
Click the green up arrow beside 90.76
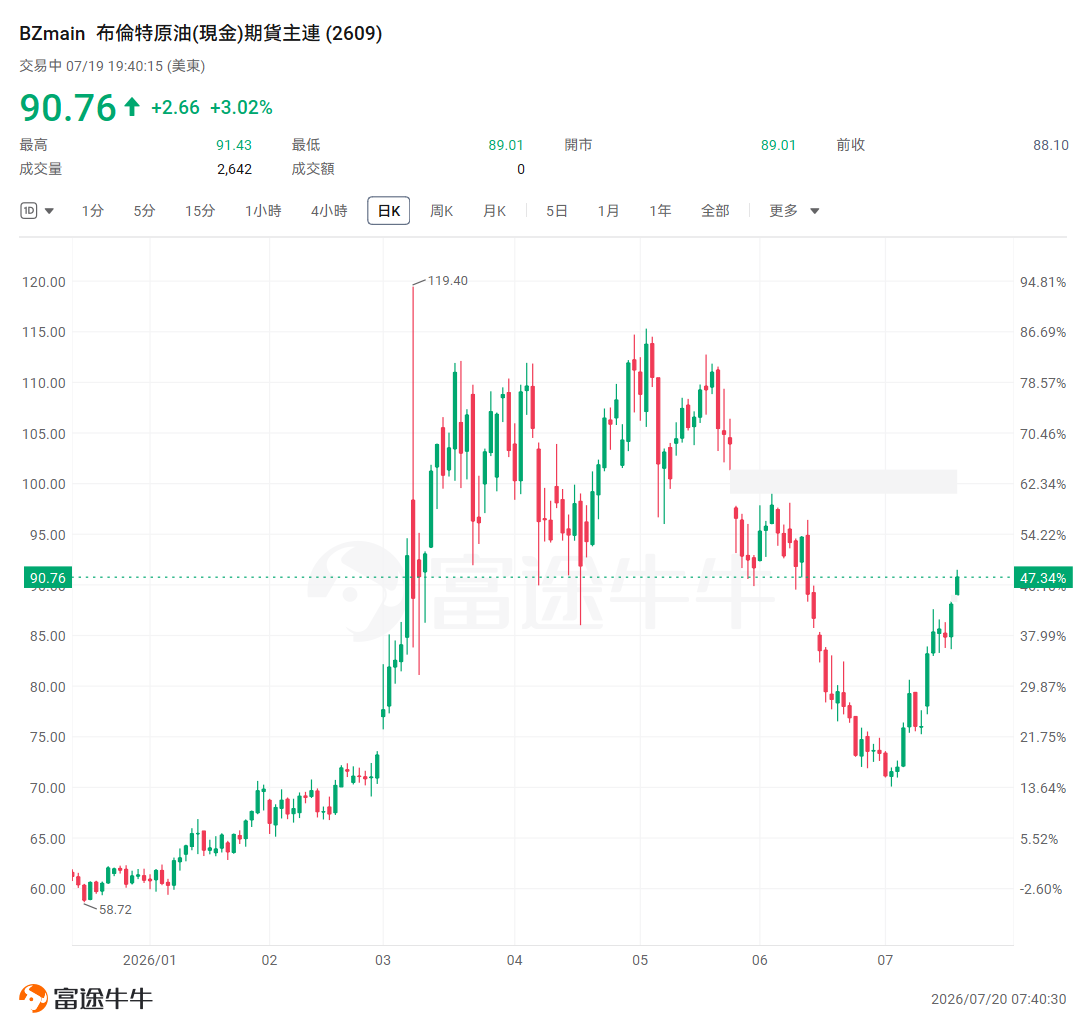pos(132,107)
